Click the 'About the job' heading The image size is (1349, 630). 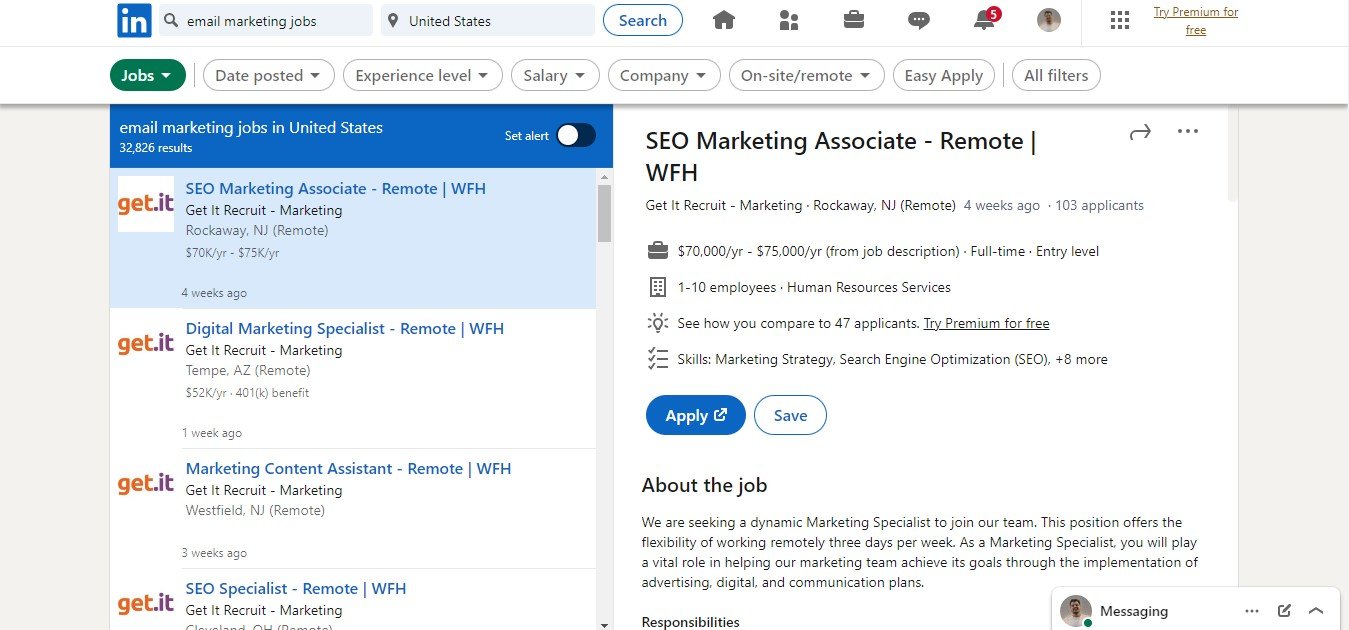coord(704,486)
